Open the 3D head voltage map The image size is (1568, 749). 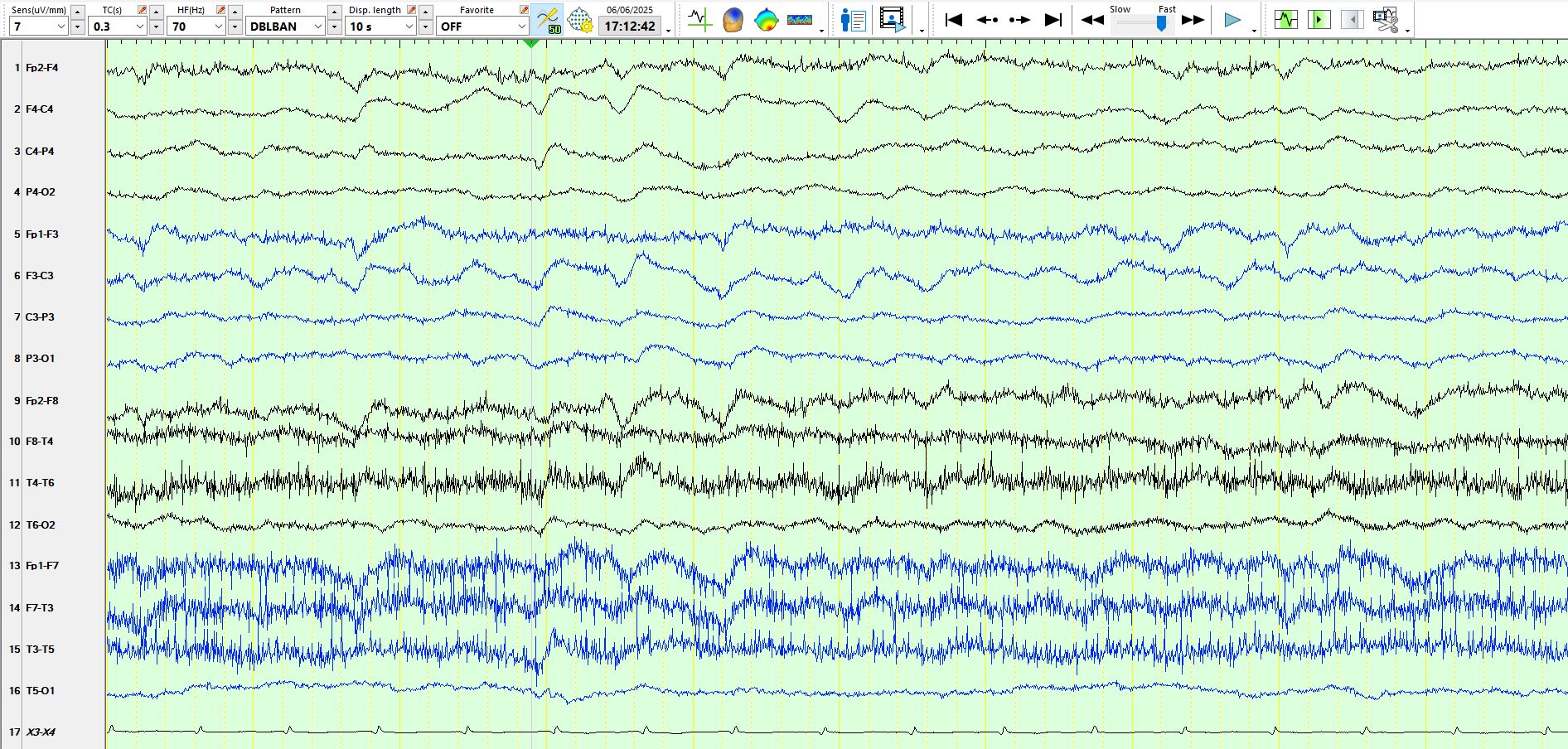[x=733, y=19]
